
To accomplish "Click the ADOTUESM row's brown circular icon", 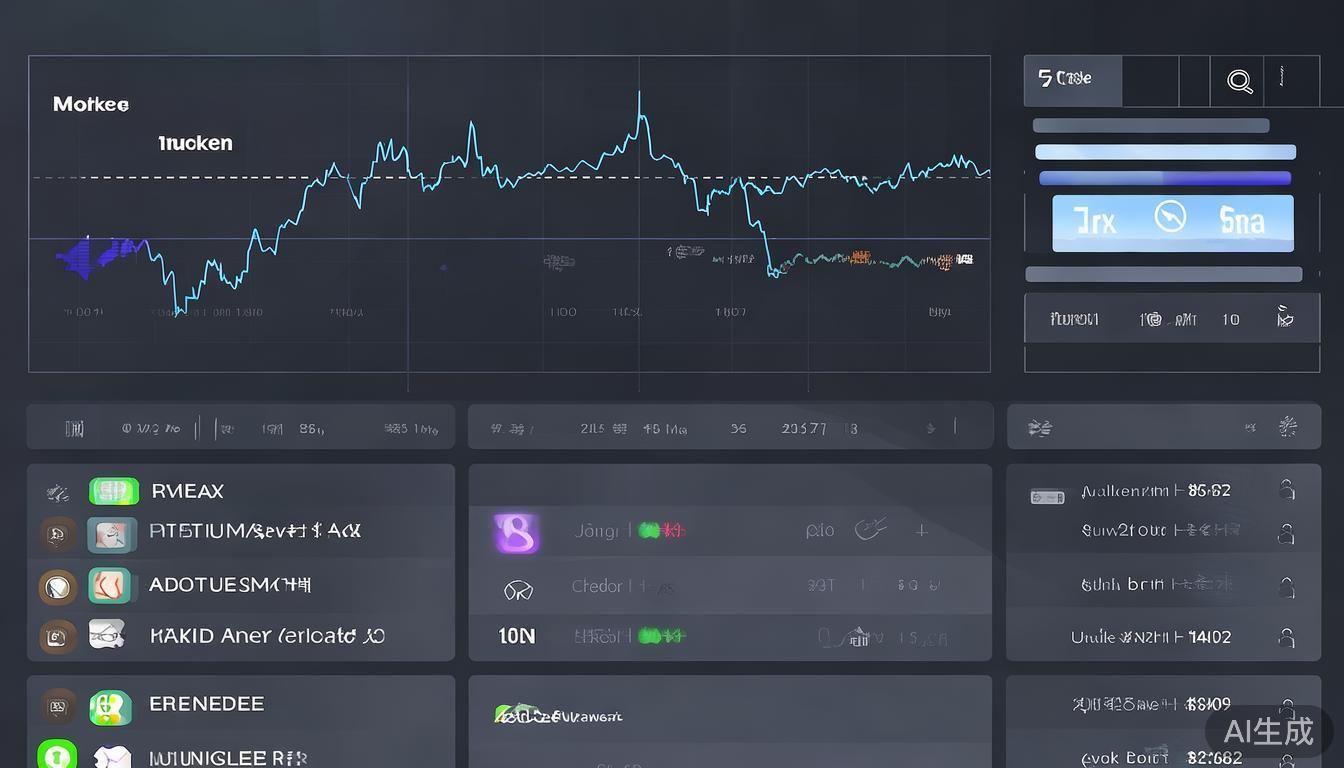I will coord(57,586).
